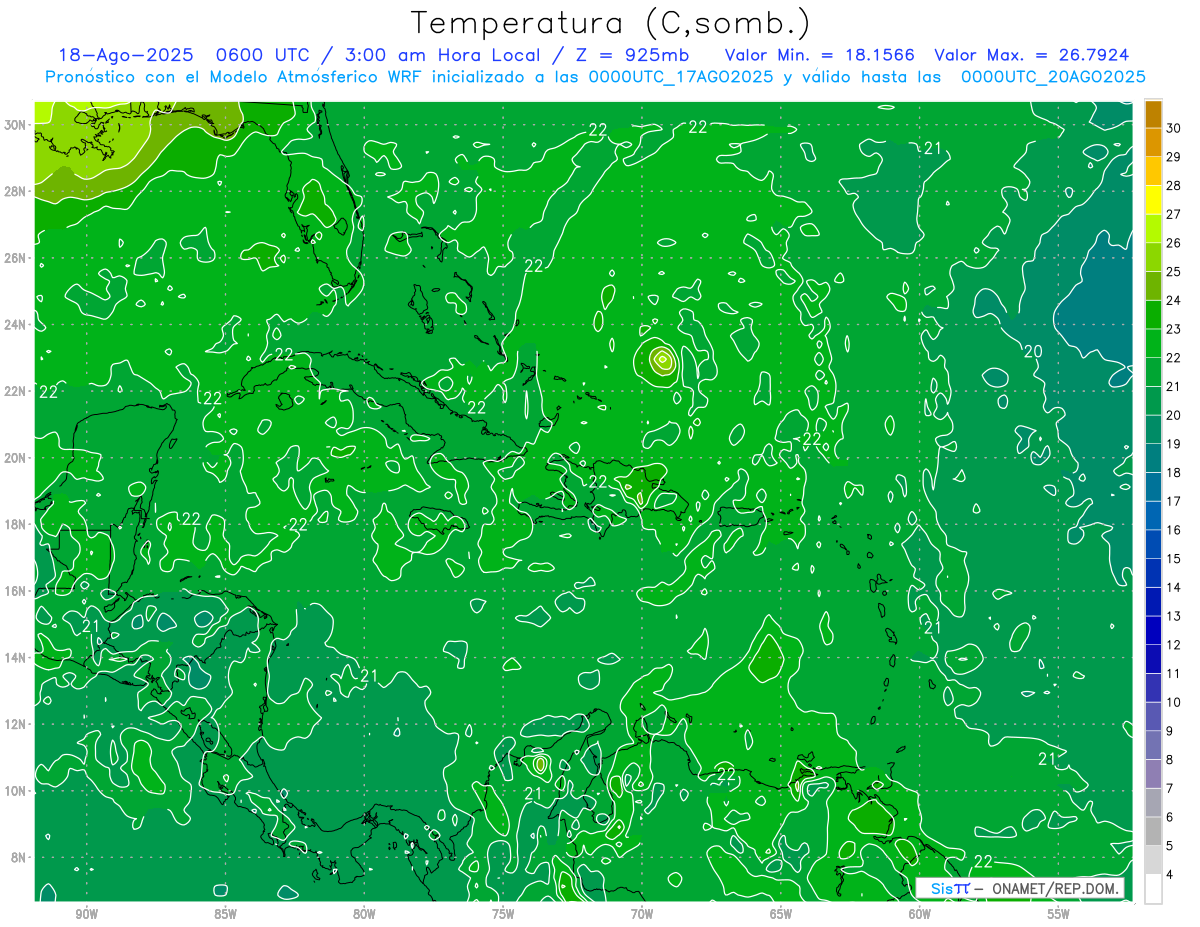Click the dark orange swatch above colorbar 30

(1153, 114)
